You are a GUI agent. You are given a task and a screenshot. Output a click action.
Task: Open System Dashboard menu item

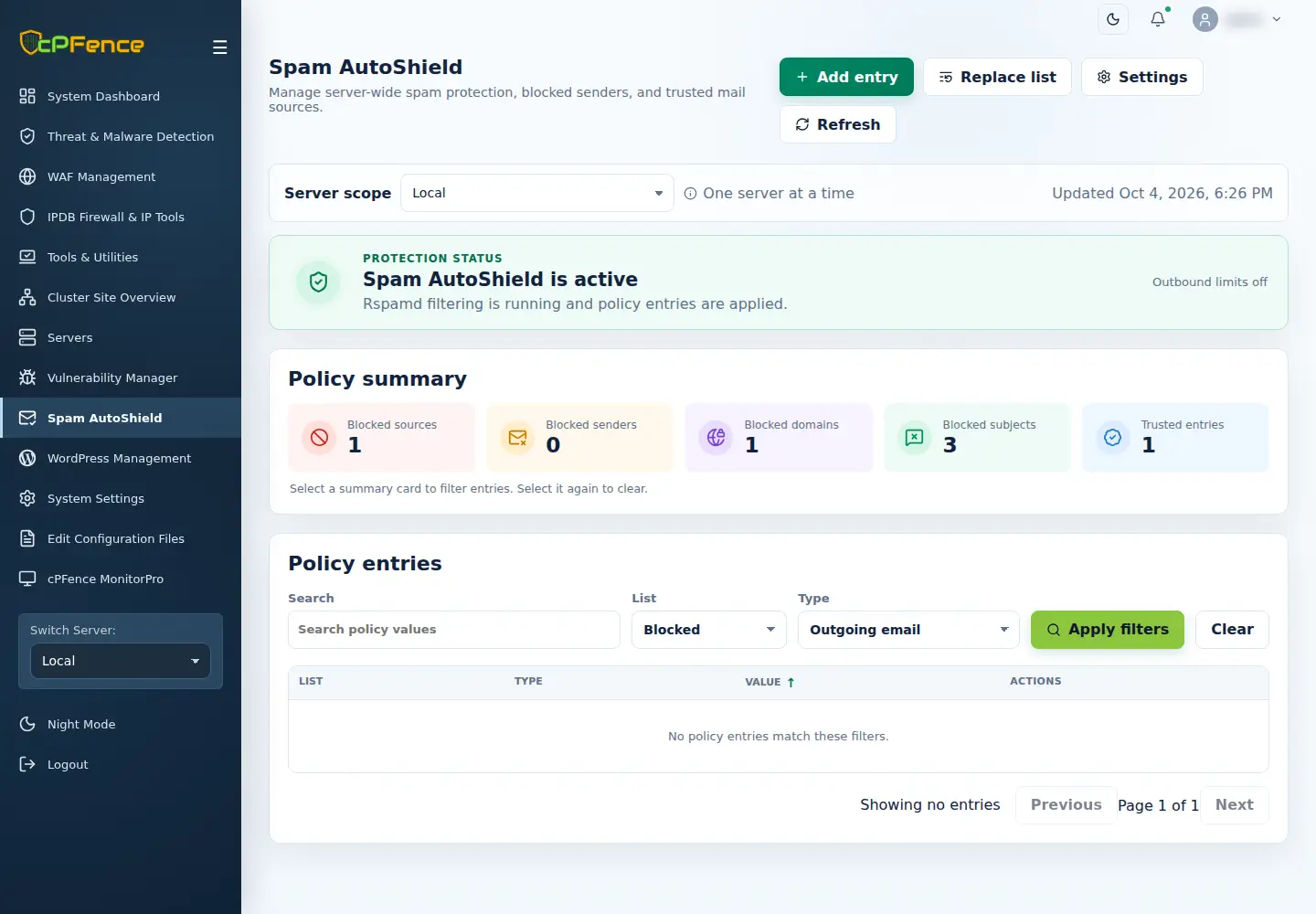121,96
